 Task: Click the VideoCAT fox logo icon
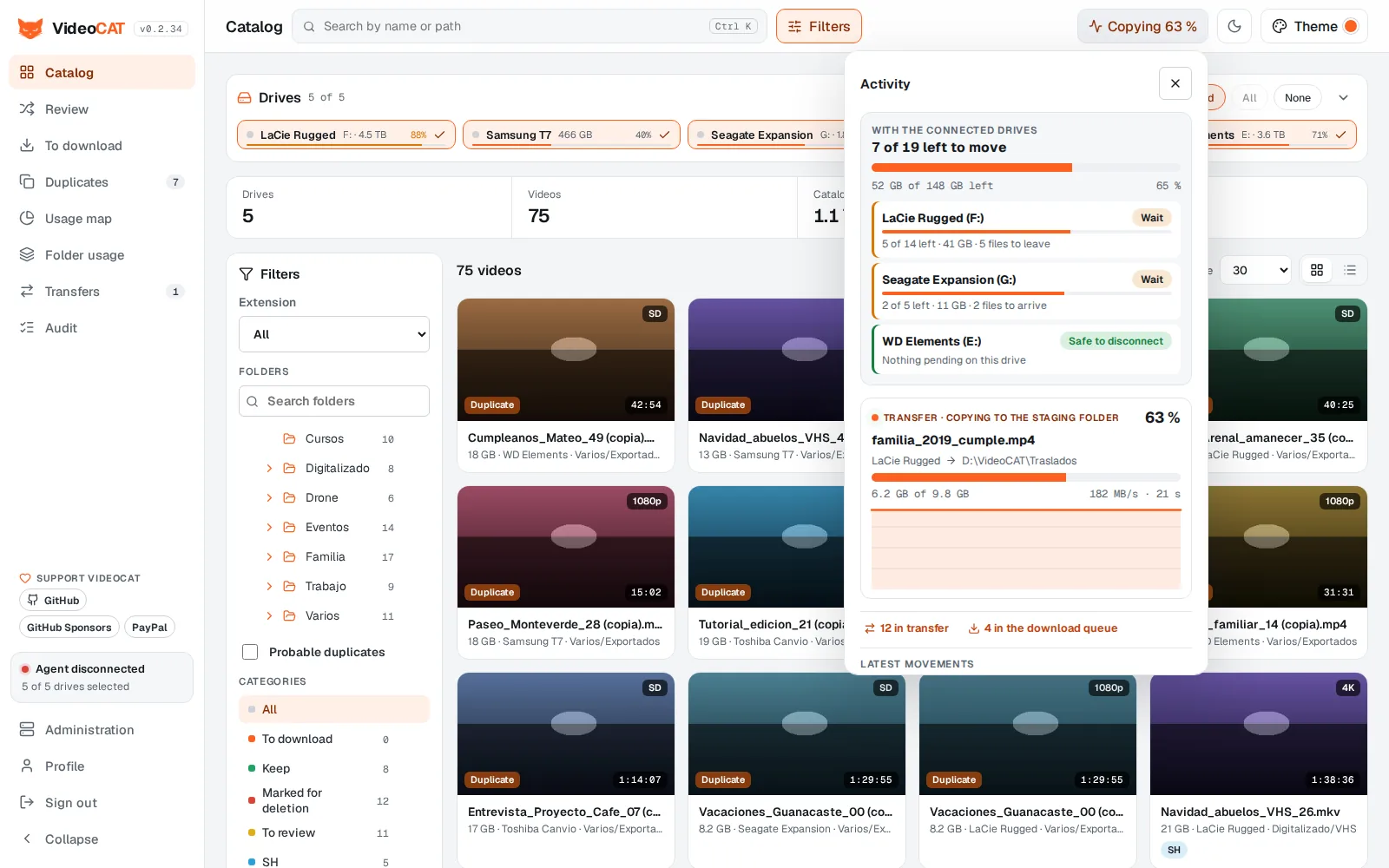coord(30,28)
